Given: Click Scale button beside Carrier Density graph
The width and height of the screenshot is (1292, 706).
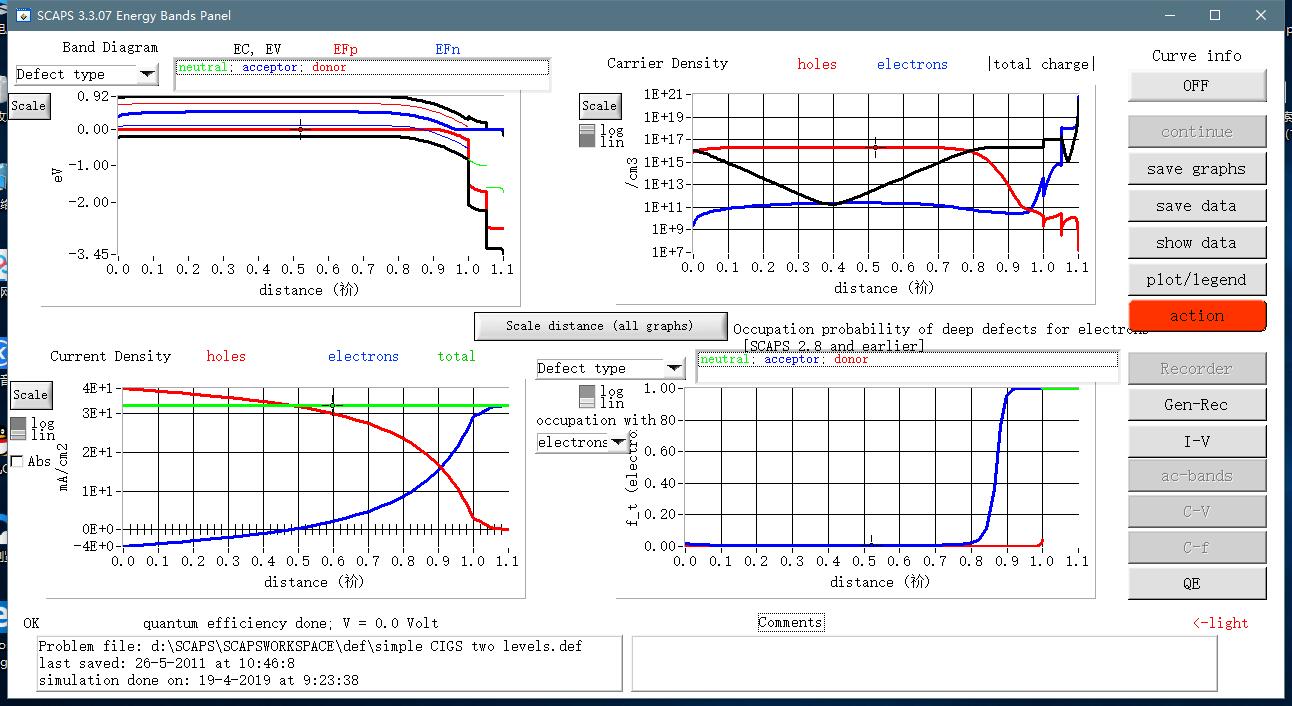Looking at the screenshot, I should coord(599,106).
